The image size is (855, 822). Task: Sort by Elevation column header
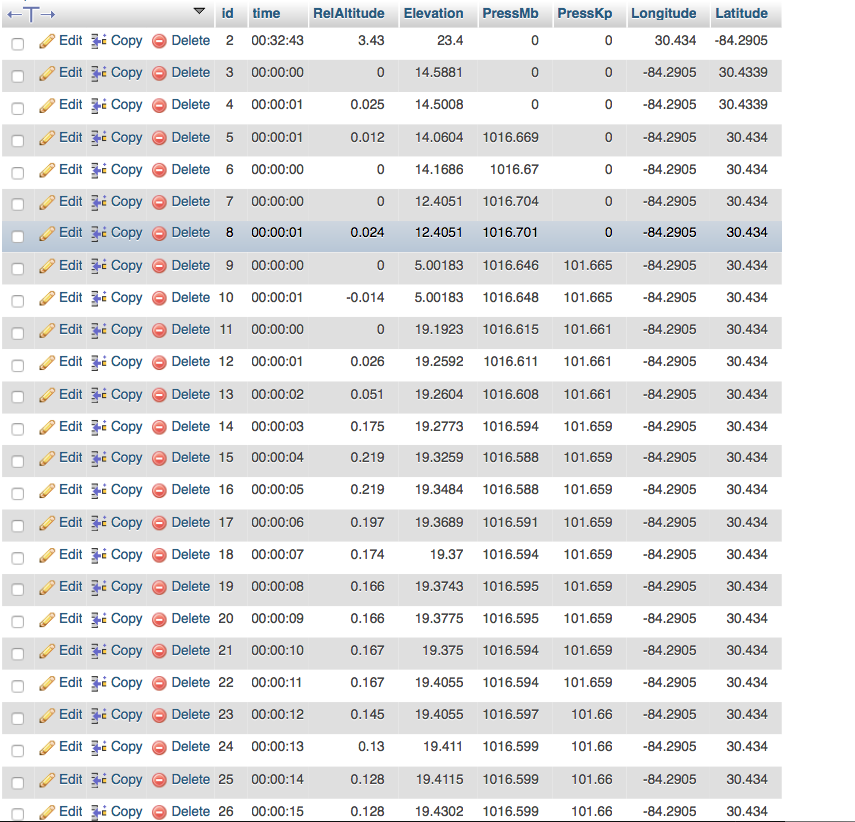coord(433,14)
